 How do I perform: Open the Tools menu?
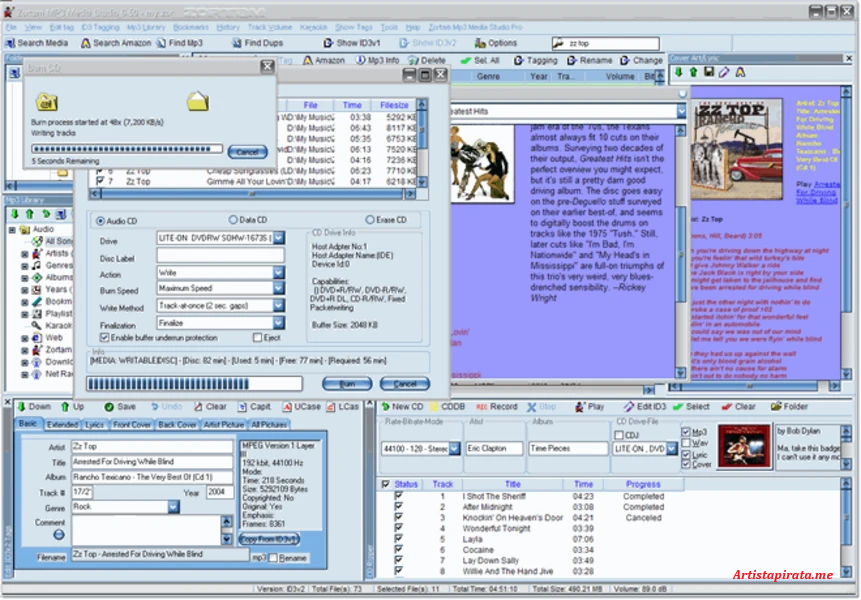pyautogui.click(x=388, y=27)
